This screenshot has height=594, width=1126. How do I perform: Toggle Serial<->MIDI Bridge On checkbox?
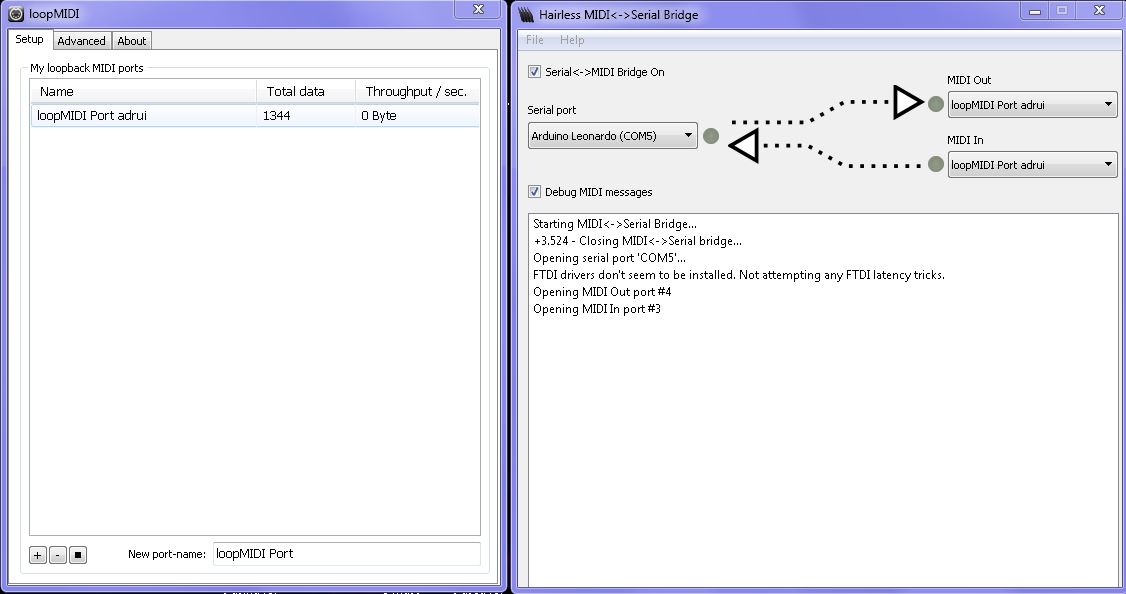(x=534, y=71)
